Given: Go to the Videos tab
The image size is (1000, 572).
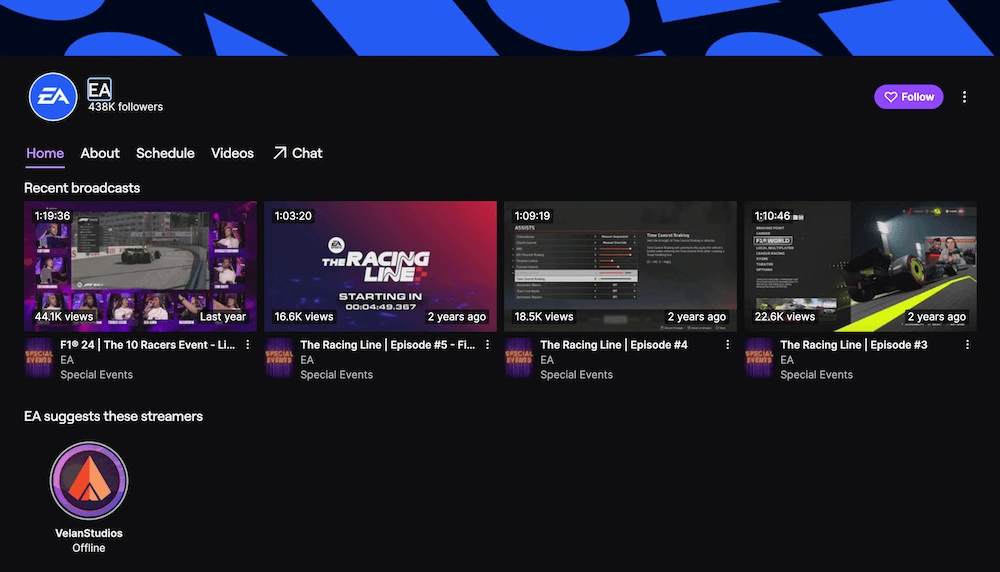Looking at the screenshot, I should point(232,153).
